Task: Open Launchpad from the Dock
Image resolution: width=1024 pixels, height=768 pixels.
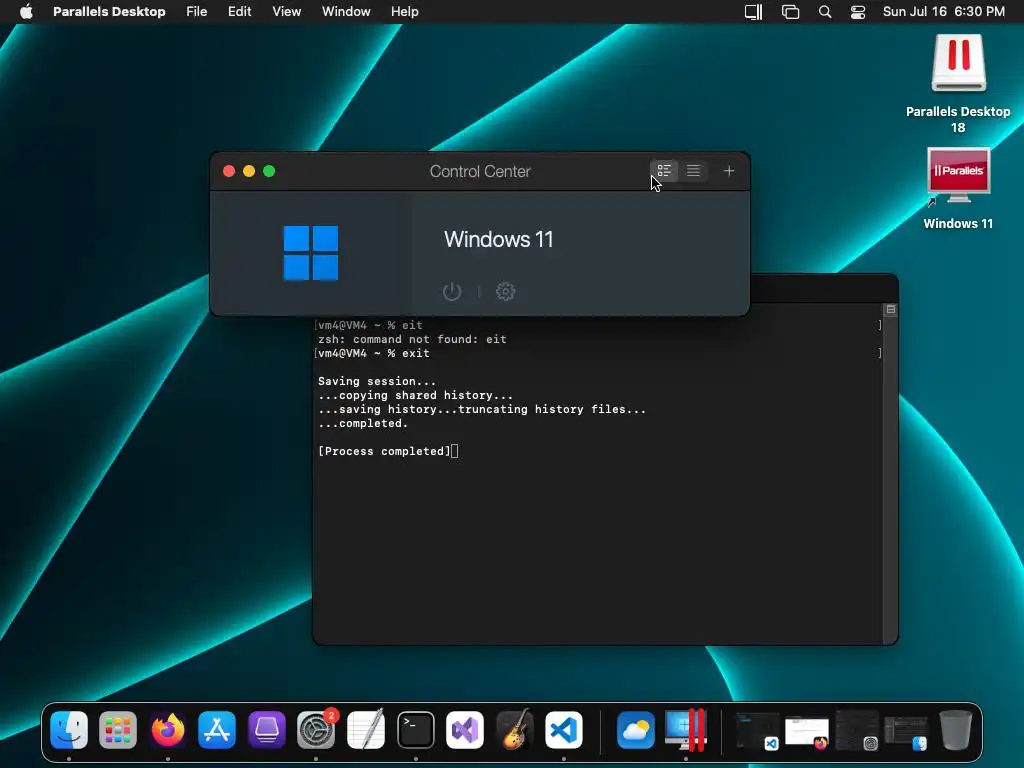Action: pyautogui.click(x=118, y=729)
